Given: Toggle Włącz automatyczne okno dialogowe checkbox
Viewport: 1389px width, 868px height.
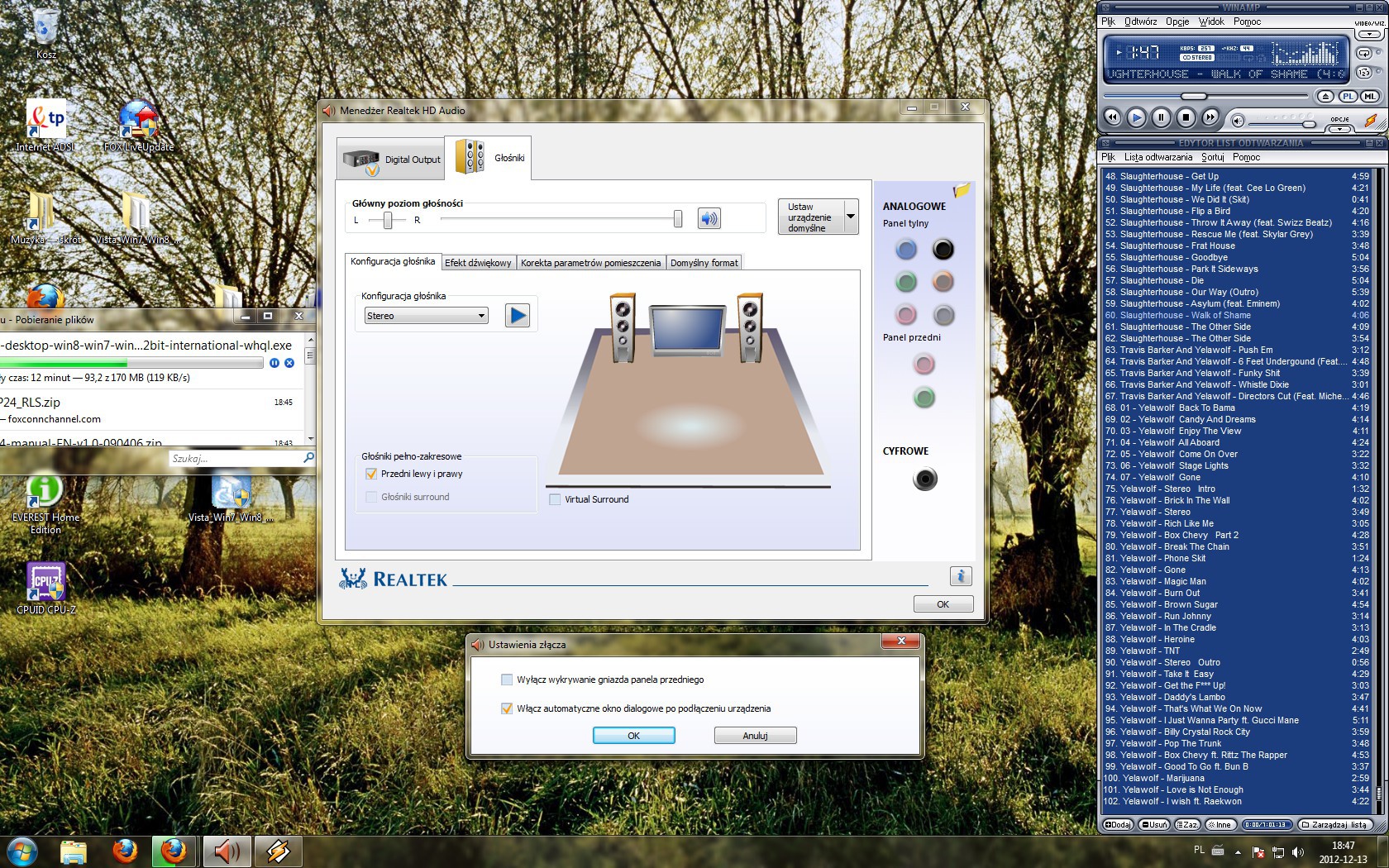Looking at the screenshot, I should (x=507, y=708).
